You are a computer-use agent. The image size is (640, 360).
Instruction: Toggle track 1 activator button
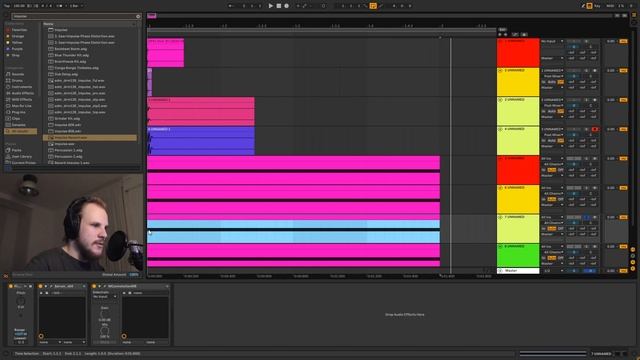click(x=623, y=41)
